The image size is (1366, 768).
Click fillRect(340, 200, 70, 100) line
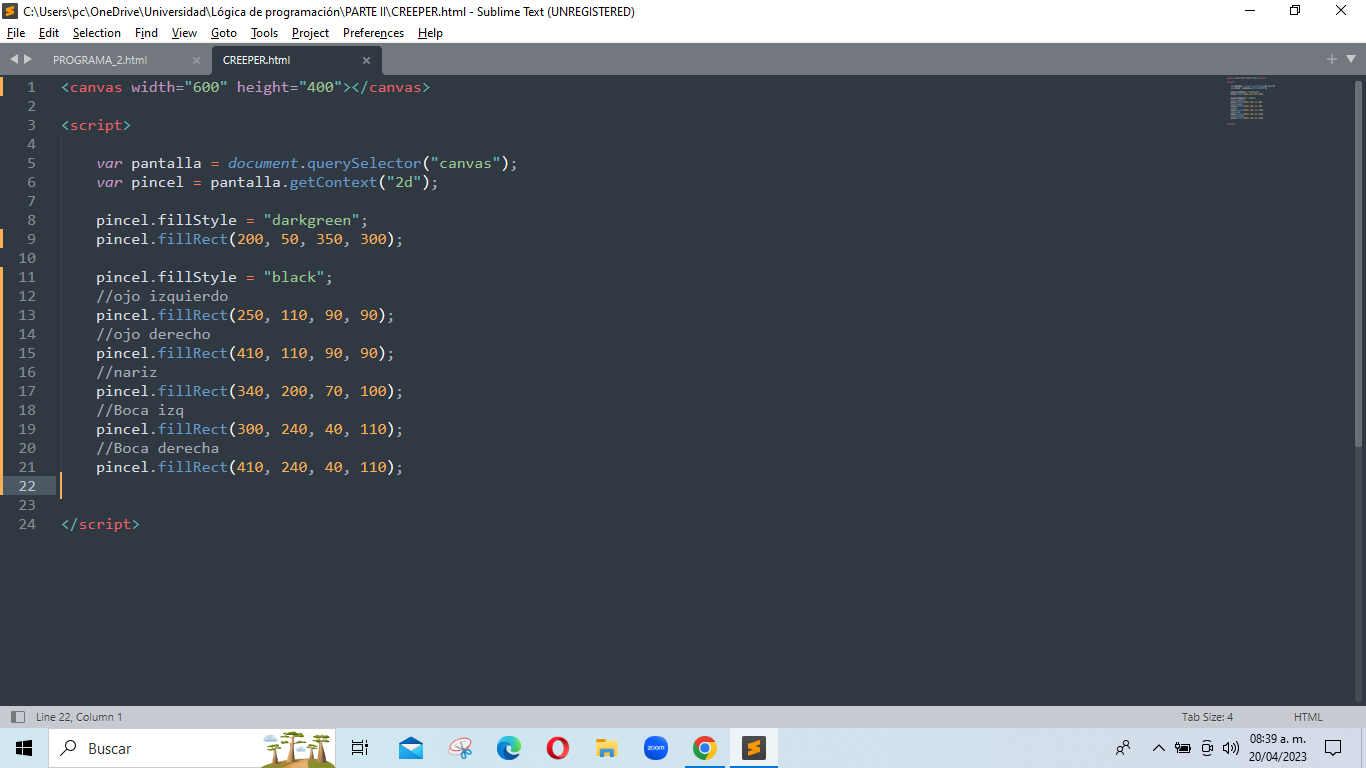249,391
